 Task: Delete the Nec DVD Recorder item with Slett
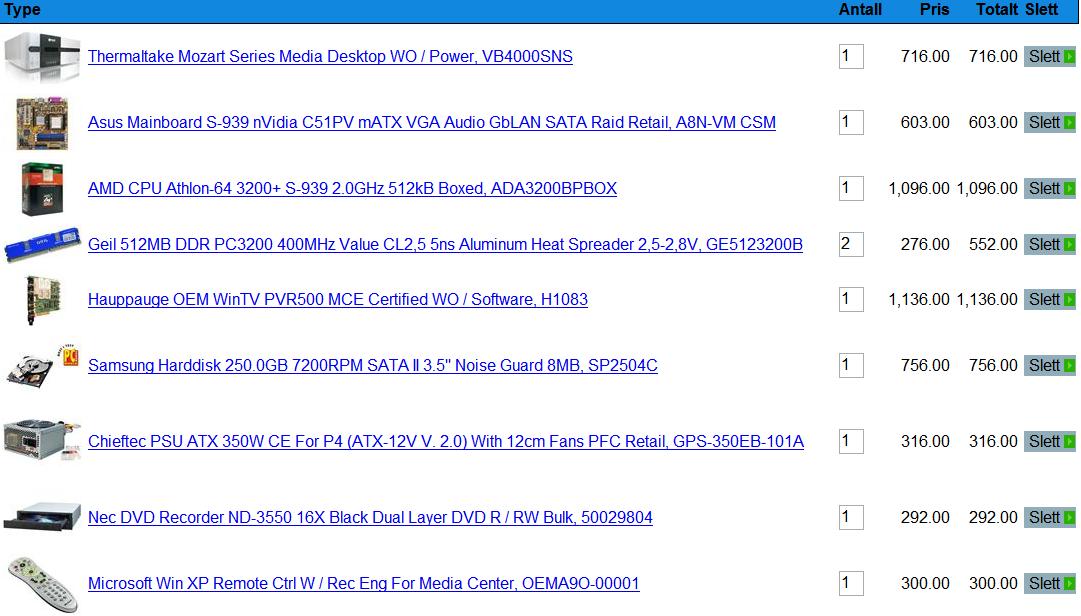tap(1049, 517)
